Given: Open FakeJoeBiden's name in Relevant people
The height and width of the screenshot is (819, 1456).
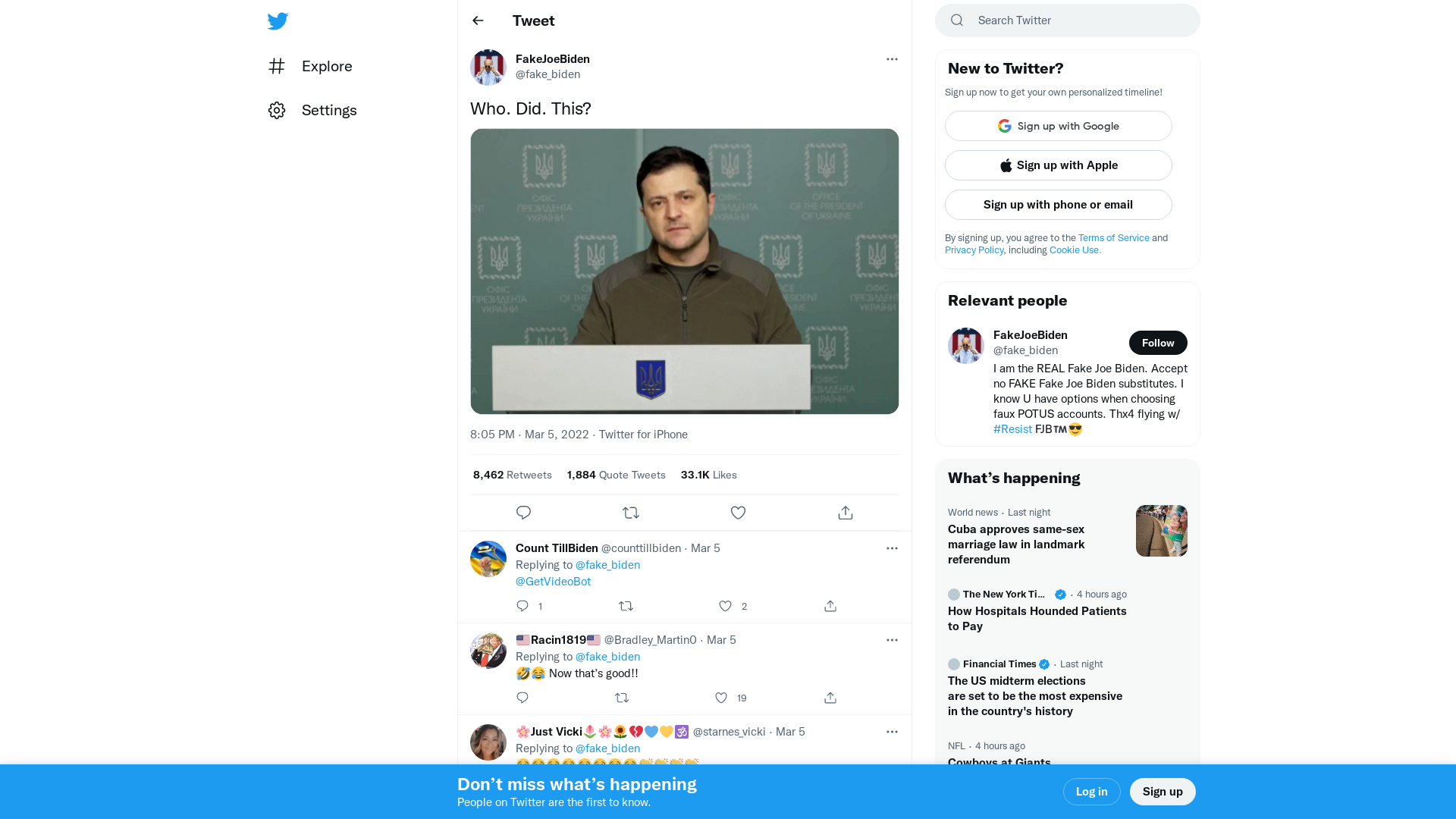Looking at the screenshot, I should pos(1031,335).
